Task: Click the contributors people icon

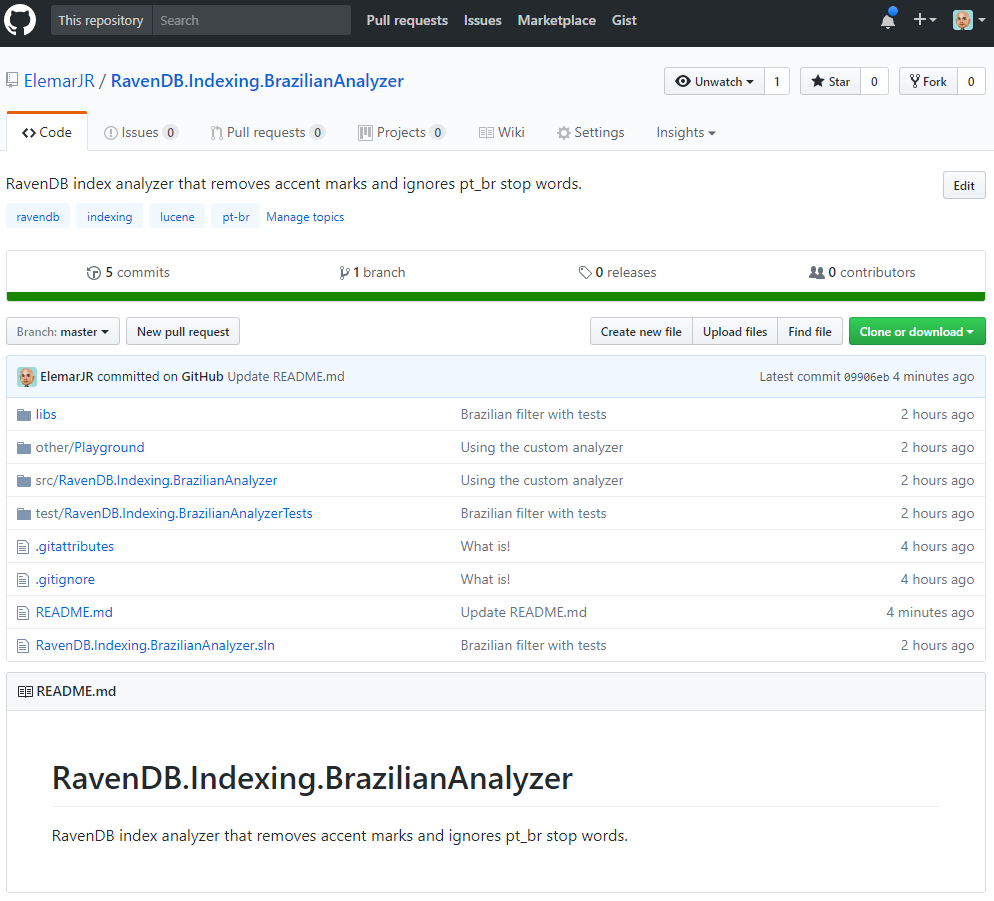Action: click(817, 272)
